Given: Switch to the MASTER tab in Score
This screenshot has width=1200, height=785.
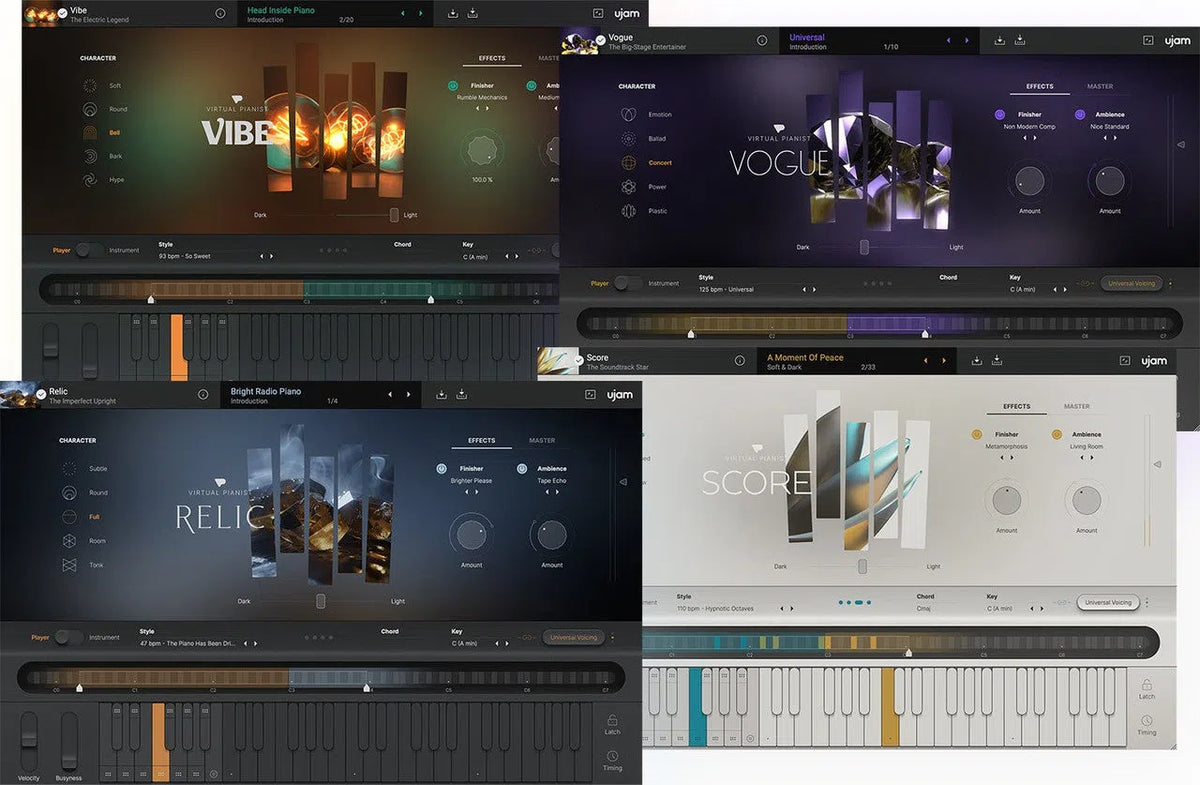Looking at the screenshot, I should click(x=1079, y=406).
